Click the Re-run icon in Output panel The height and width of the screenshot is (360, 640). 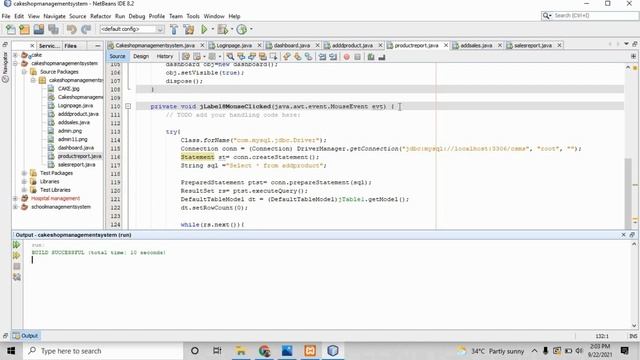point(17,245)
